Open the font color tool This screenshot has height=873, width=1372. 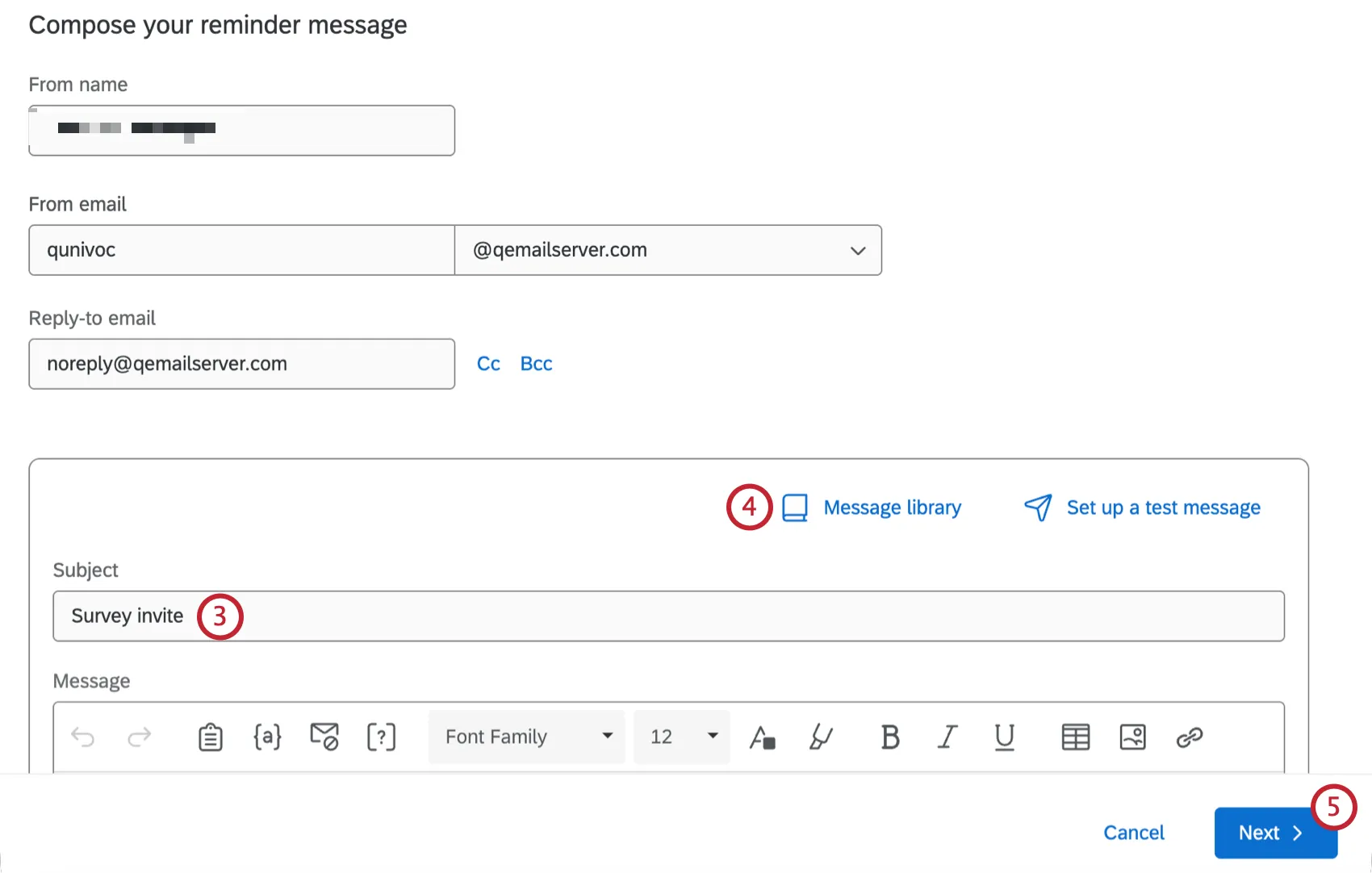(763, 737)
